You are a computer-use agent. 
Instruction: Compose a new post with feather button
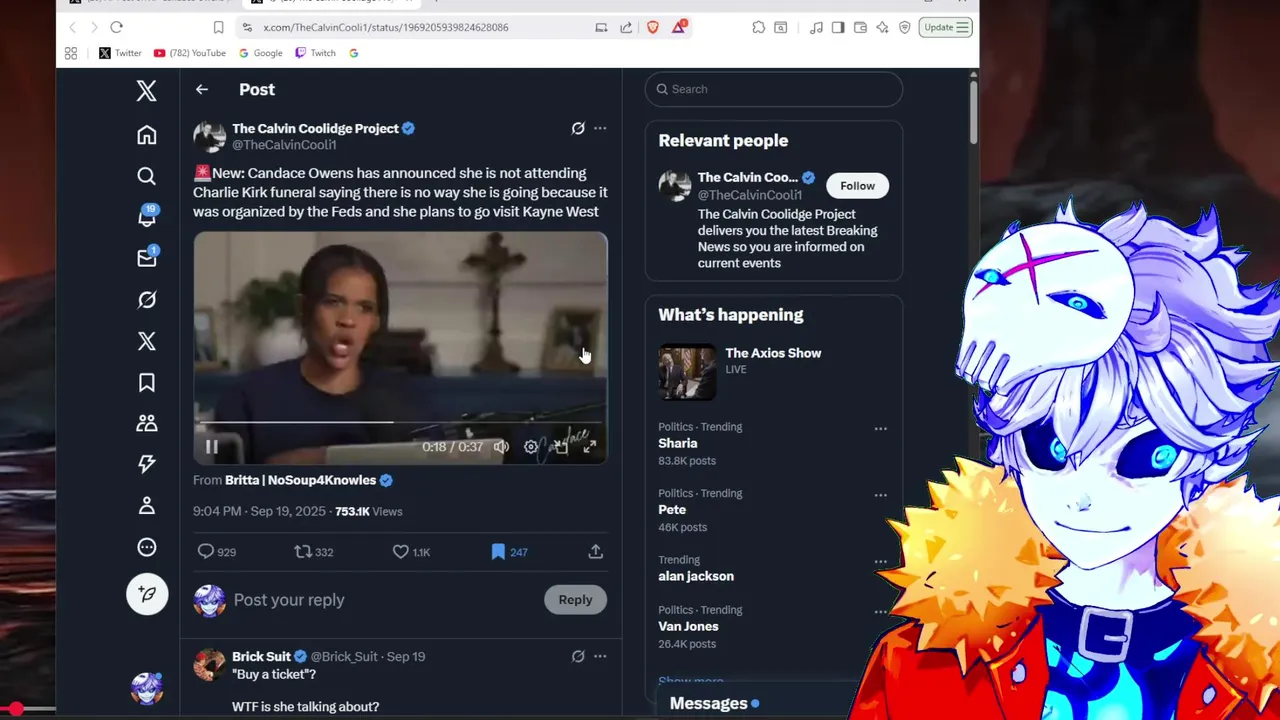click(x=147, y=594)
